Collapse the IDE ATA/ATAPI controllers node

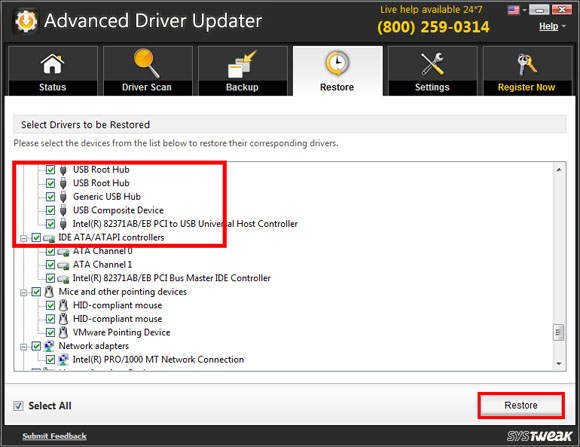pos(23,238)
